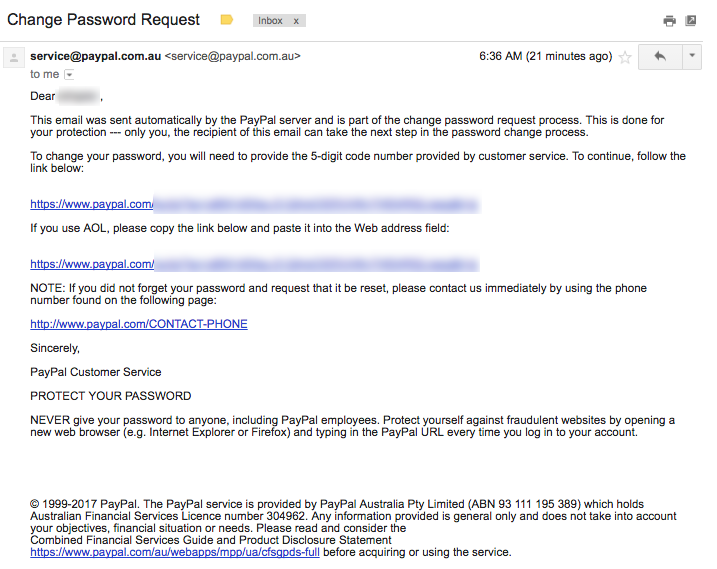The image size is (717, 569).
Task: Print this email using the printer icon
Action: (669, 21)
